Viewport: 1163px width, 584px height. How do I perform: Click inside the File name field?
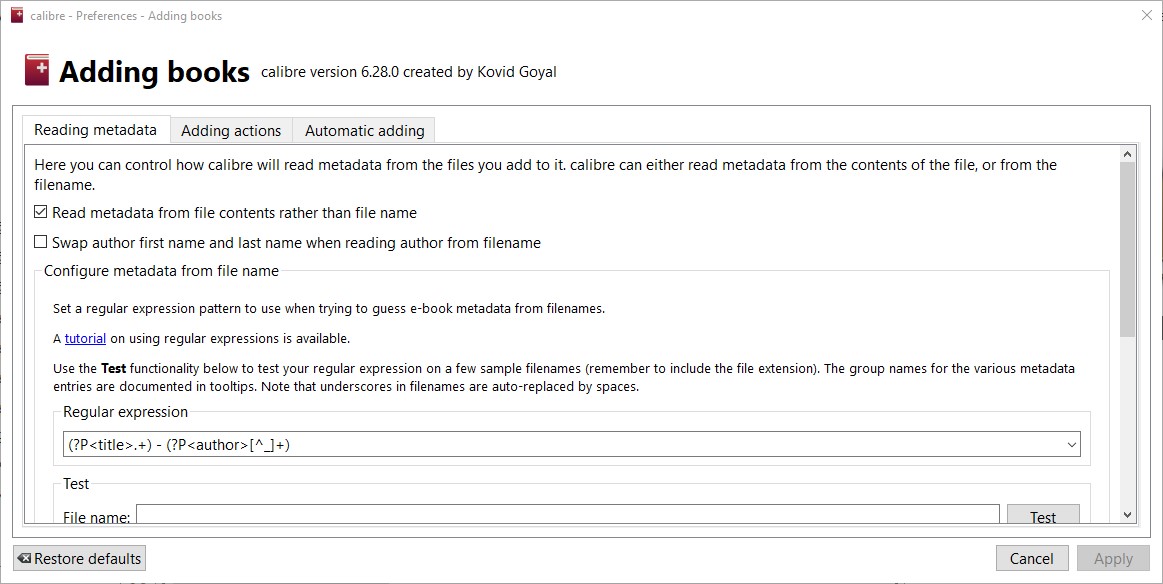(x=567, y=516)
